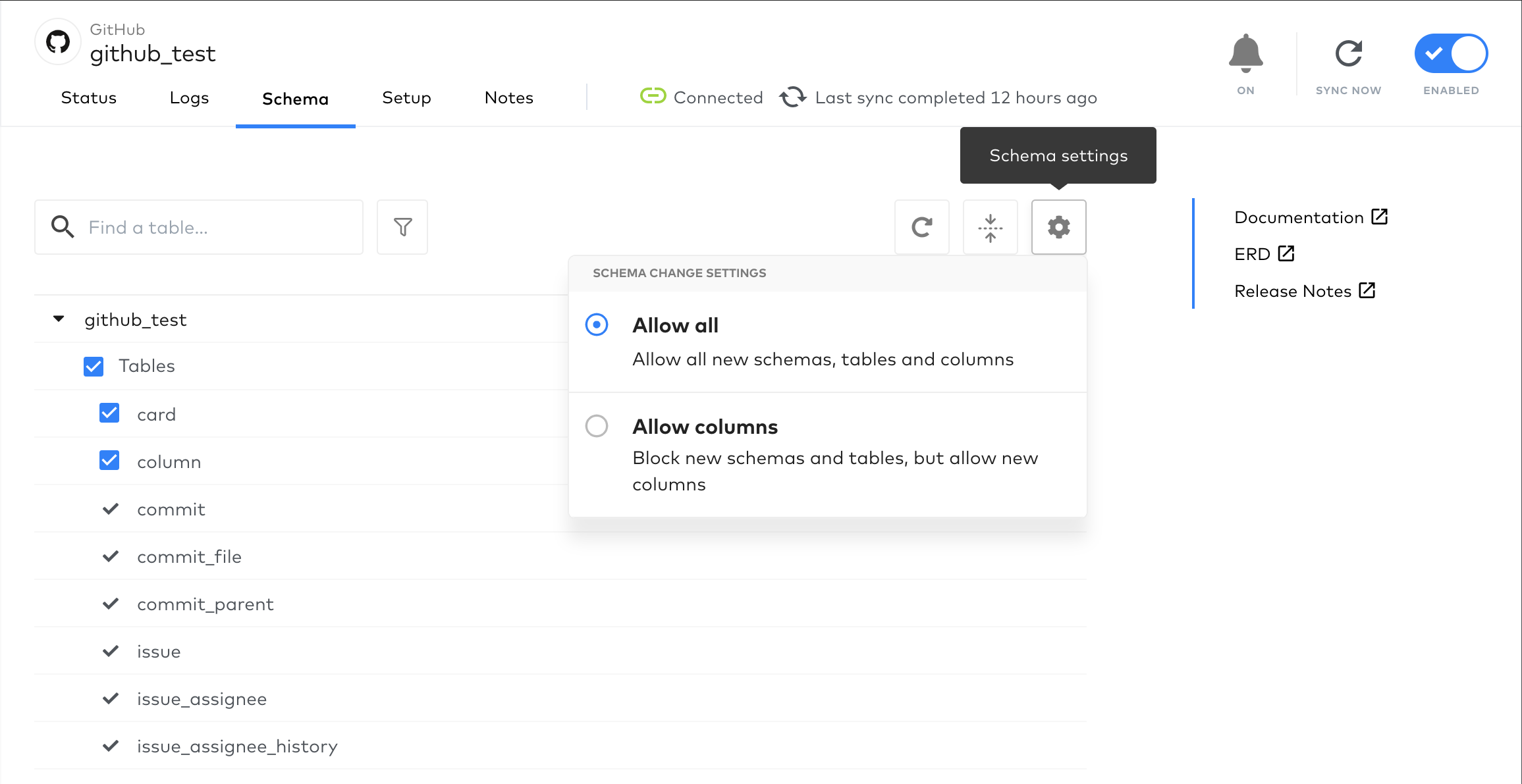Screen dimensions: 1522x784
Task: Click the Find a table search field
Action: [199, 227]
